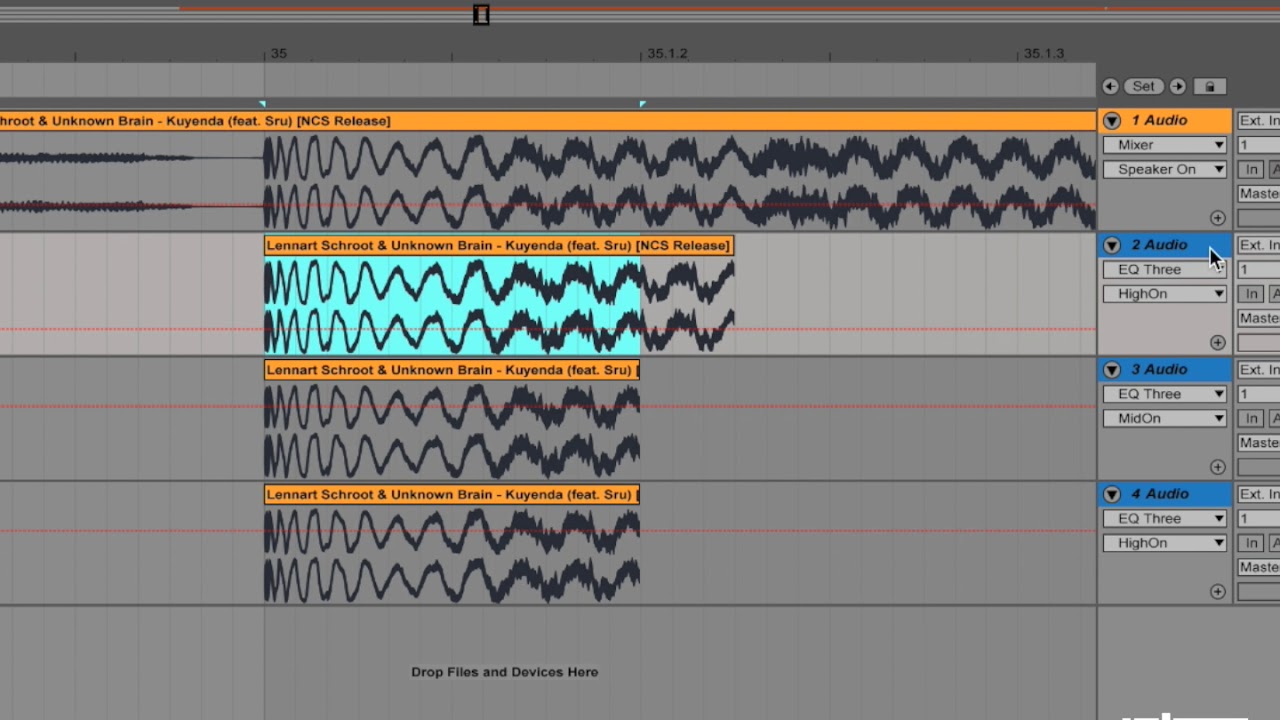Open the Speaker On parameter dropdown

pos(1165,170)
